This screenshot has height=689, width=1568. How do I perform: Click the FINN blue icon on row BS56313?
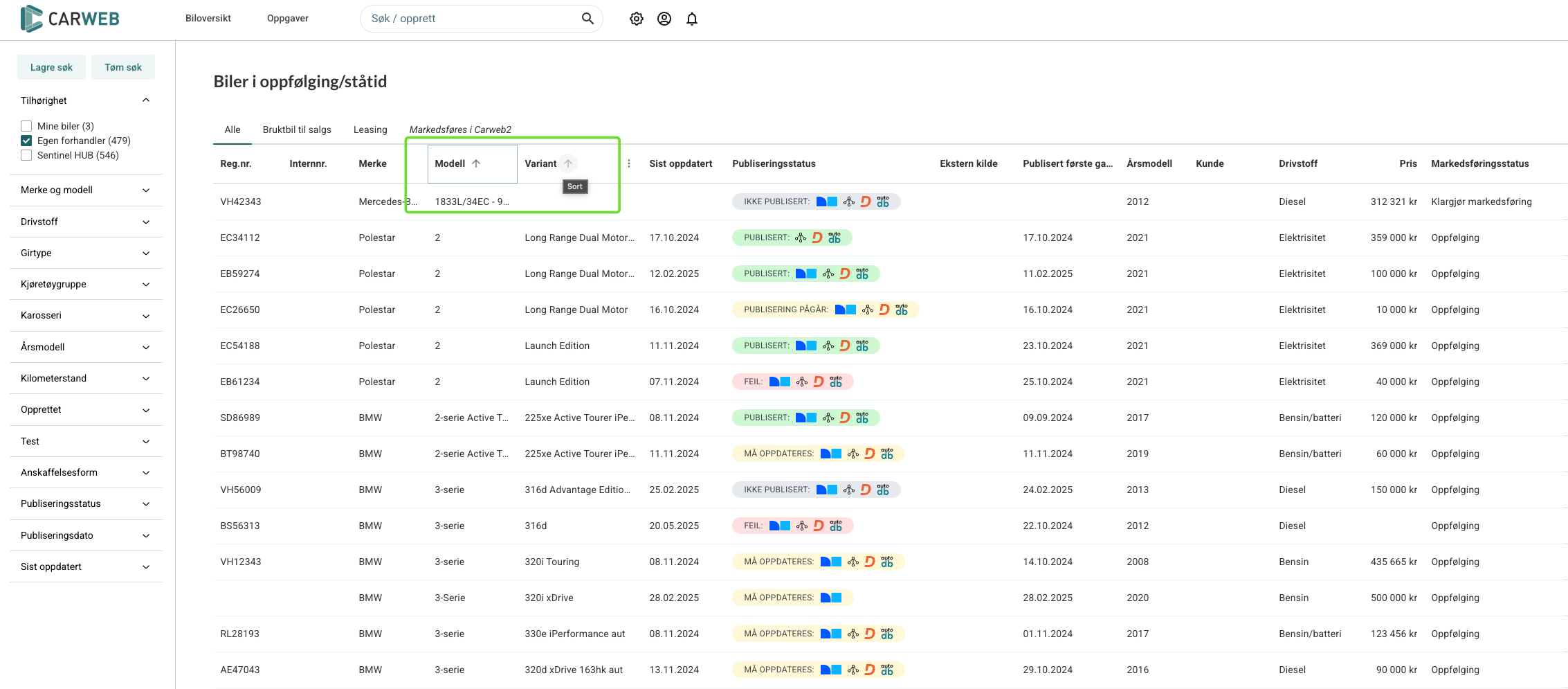point(780,526)
